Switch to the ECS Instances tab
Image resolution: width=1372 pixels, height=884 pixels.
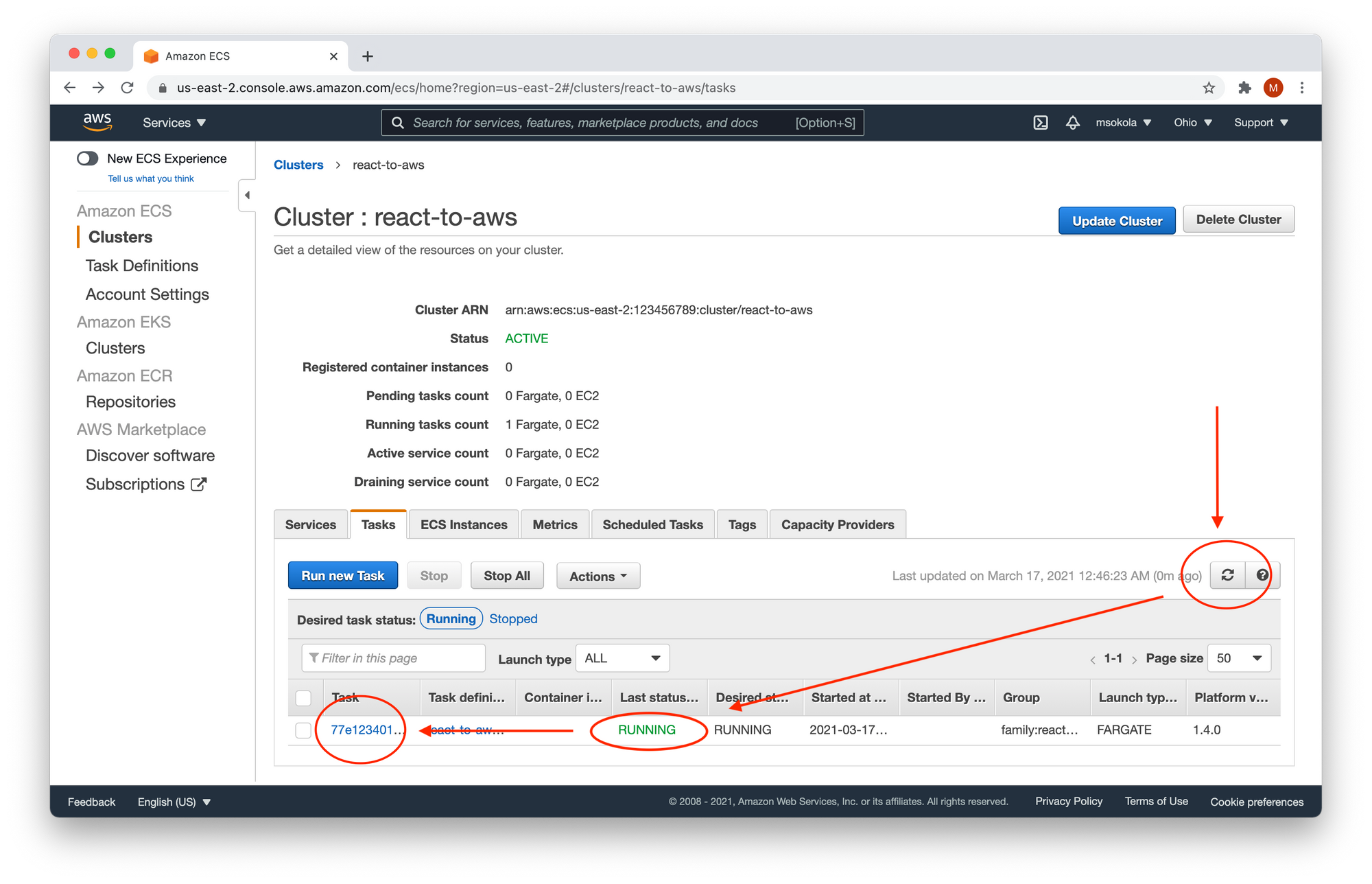[463, 524]
